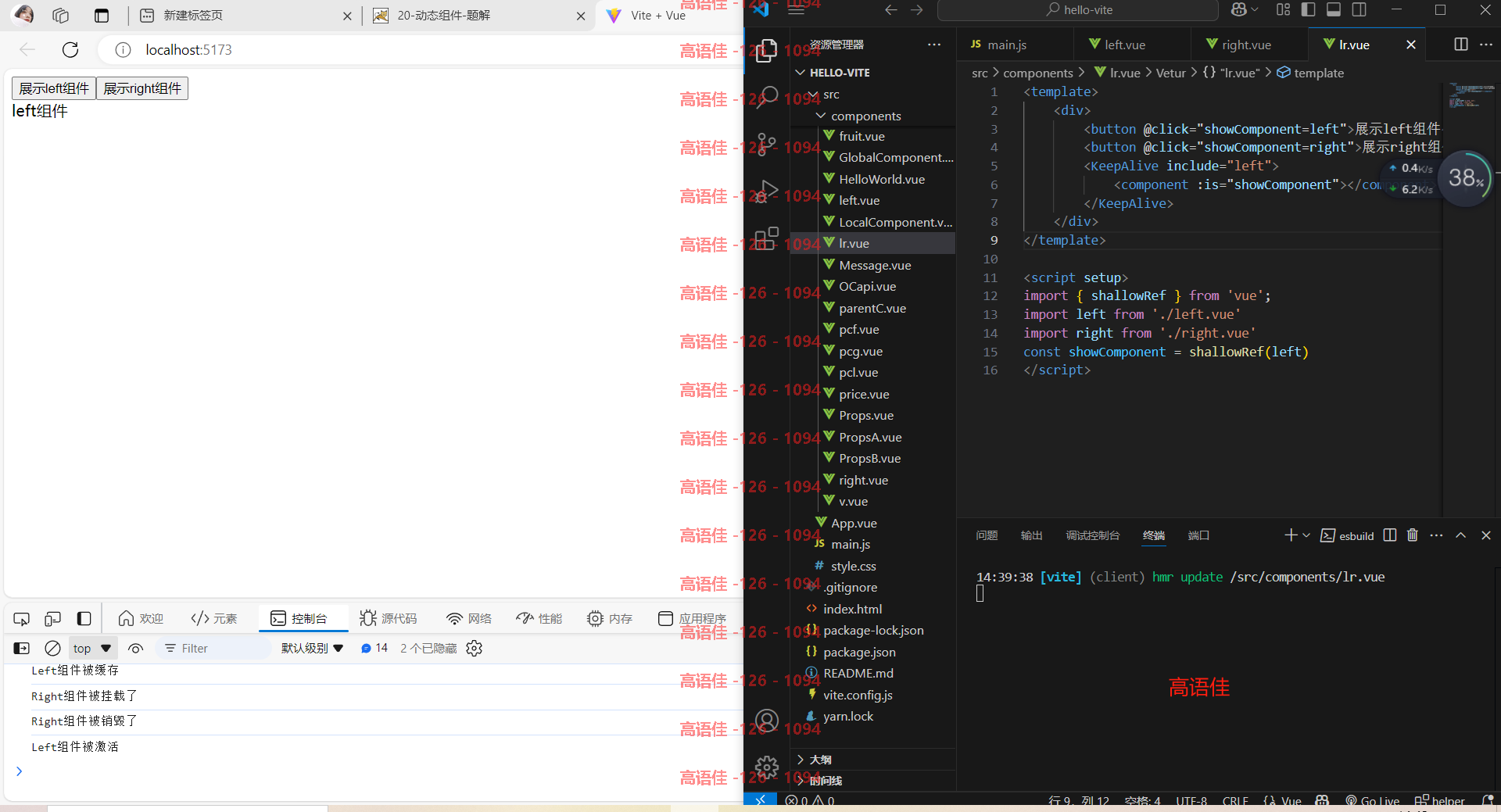Viewport: 1501px width, 812px height.
Task: Show the left component button in page
Action: coord(54,88)
